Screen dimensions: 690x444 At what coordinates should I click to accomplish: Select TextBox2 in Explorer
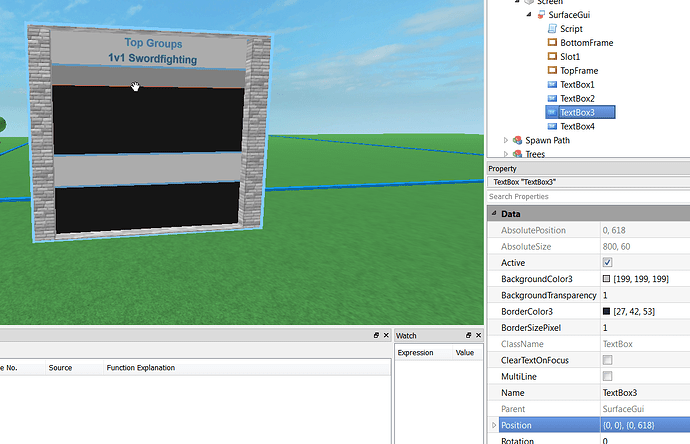[x=577, y=99]
